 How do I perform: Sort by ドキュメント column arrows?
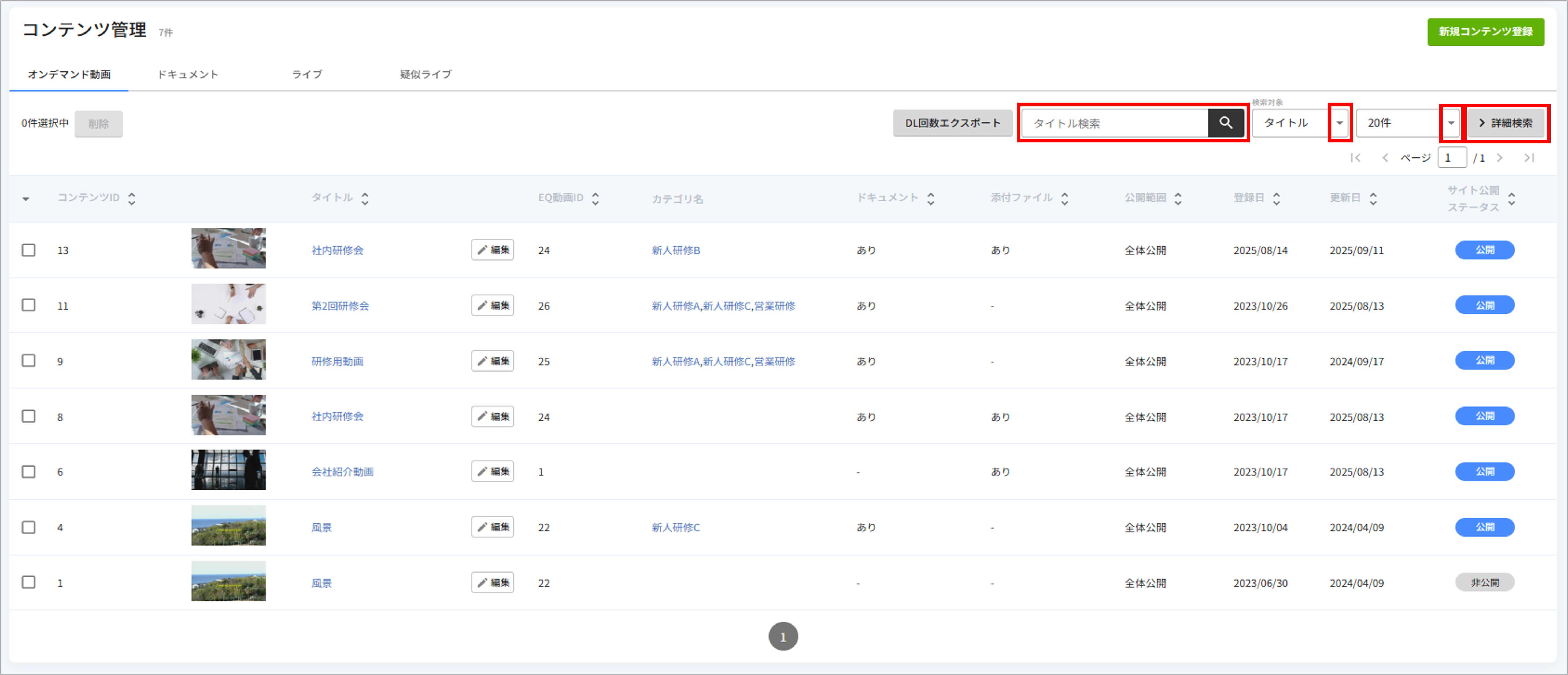click(931, 198)
